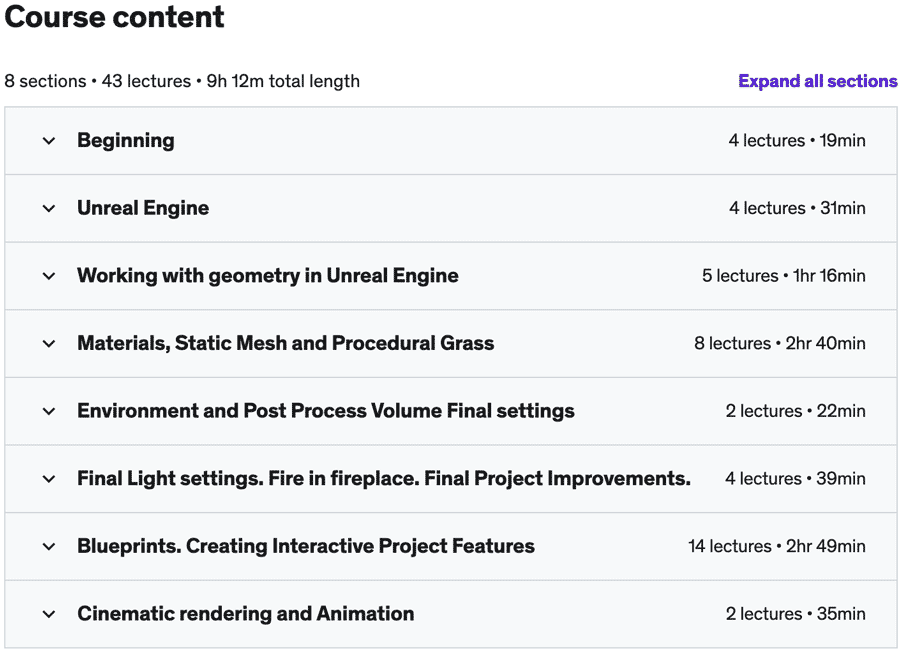Toggle chevron for Materials, Static Mesh section
This screenshot has height=652, width=900.
coord(49,344)
